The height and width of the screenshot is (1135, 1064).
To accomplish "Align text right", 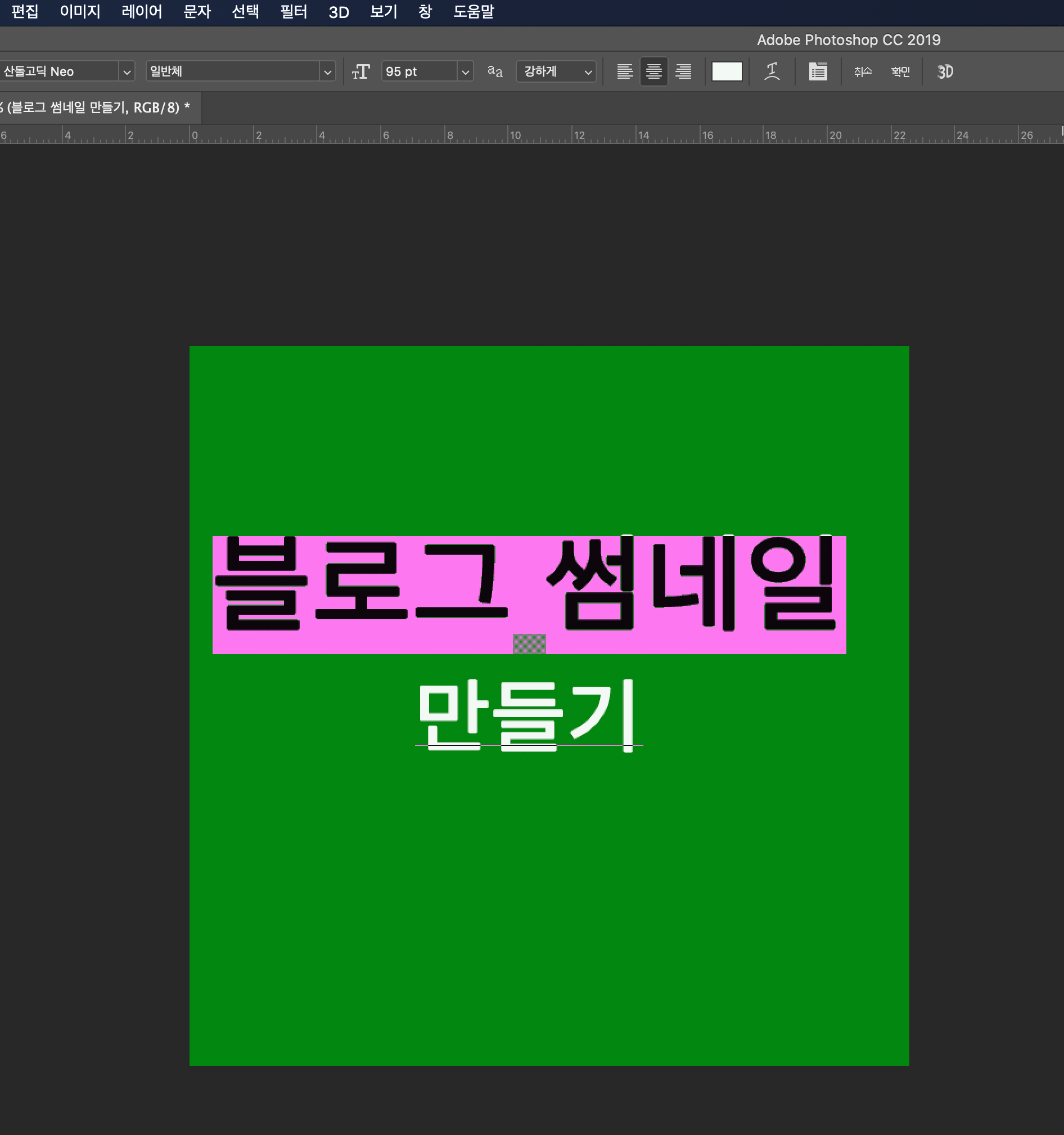I will pos(683,71).
